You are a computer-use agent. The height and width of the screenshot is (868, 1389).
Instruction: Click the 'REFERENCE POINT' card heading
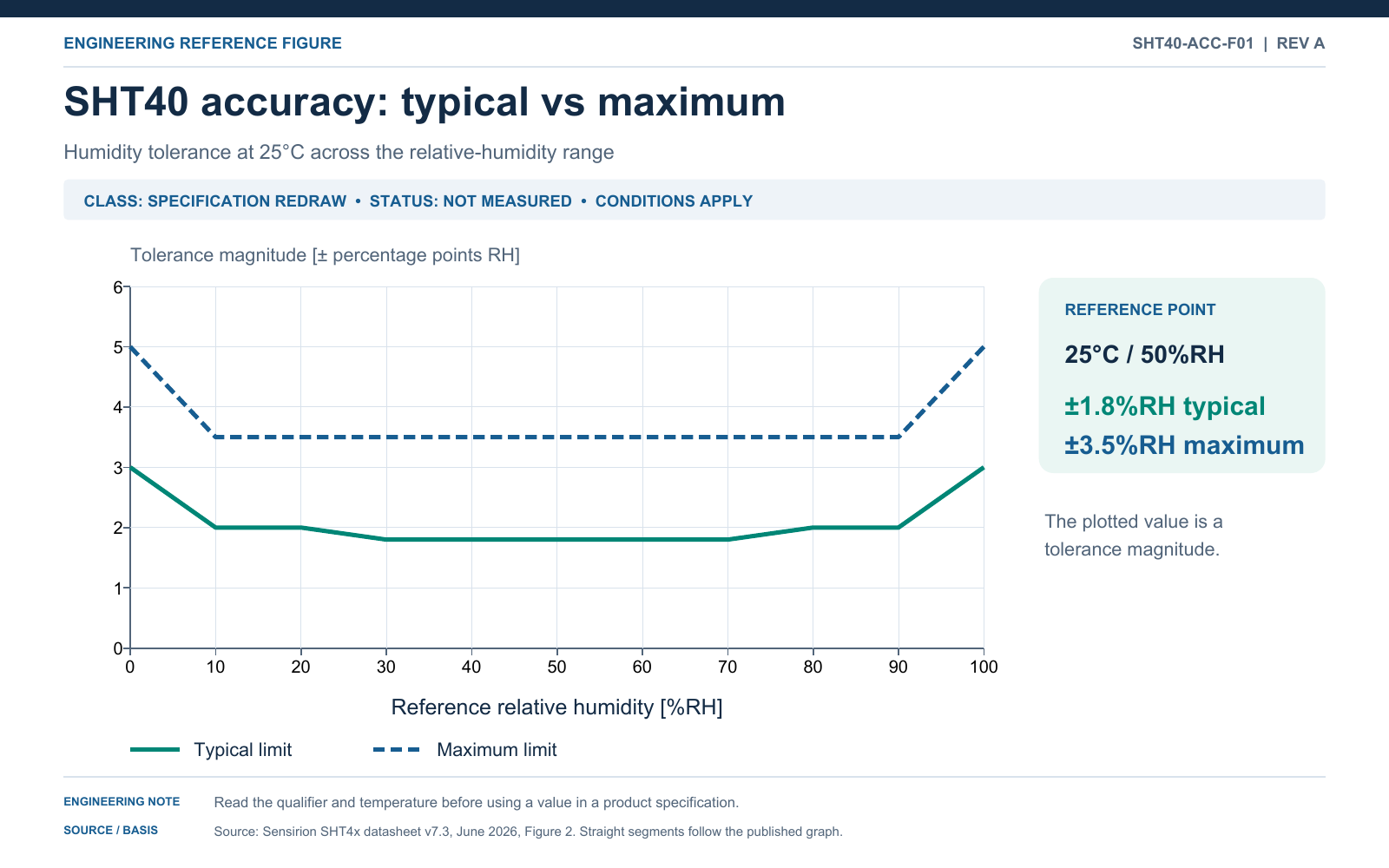1140,310
